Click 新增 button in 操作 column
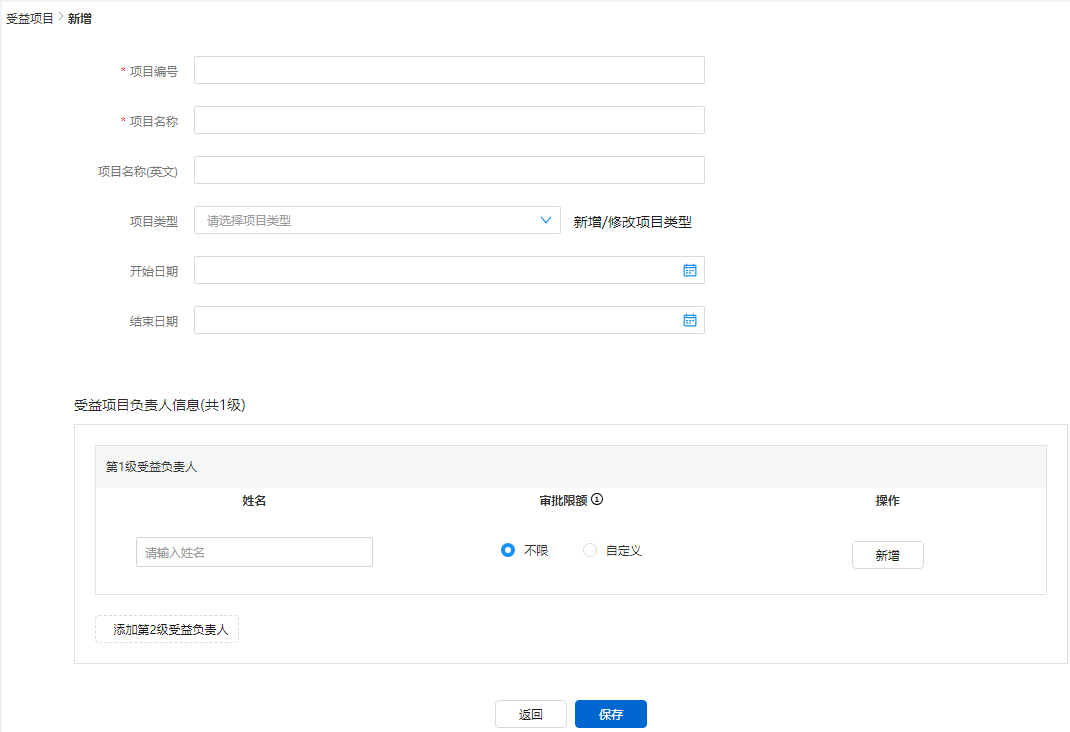The height and width of the screenshot is (732, 1070). [888, 555]
